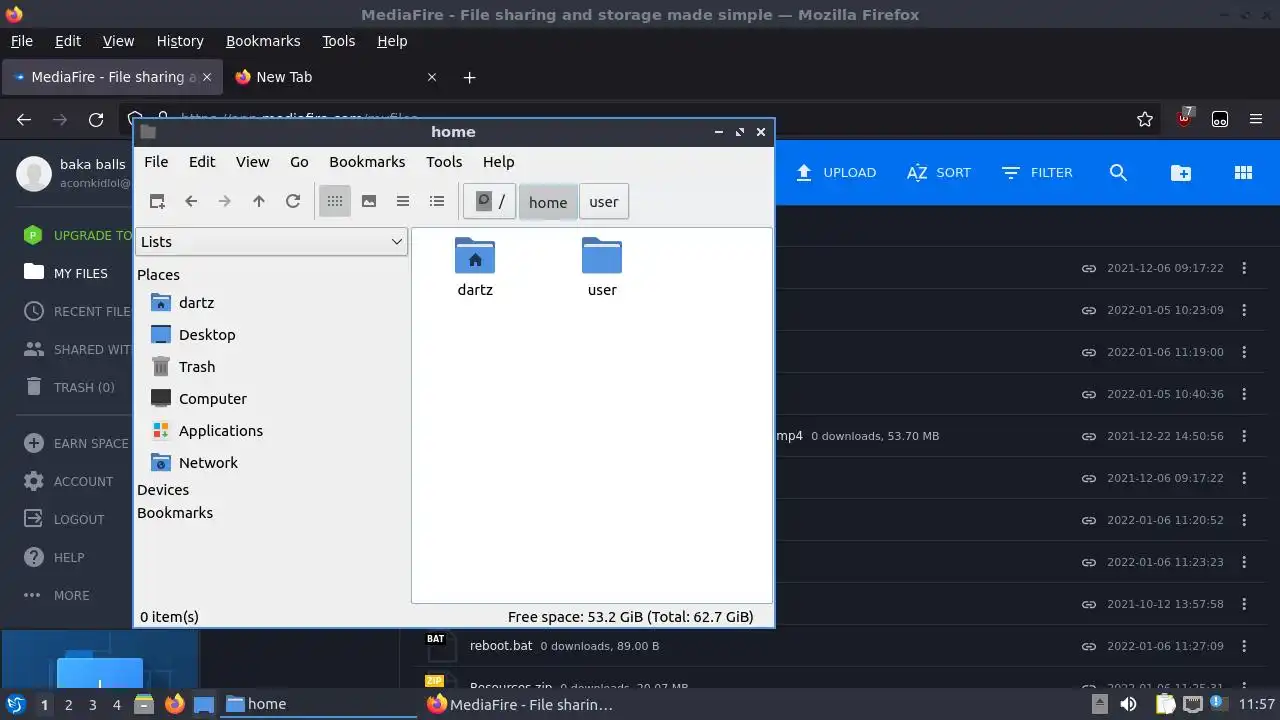Go back in file manager history

point(191,201)
